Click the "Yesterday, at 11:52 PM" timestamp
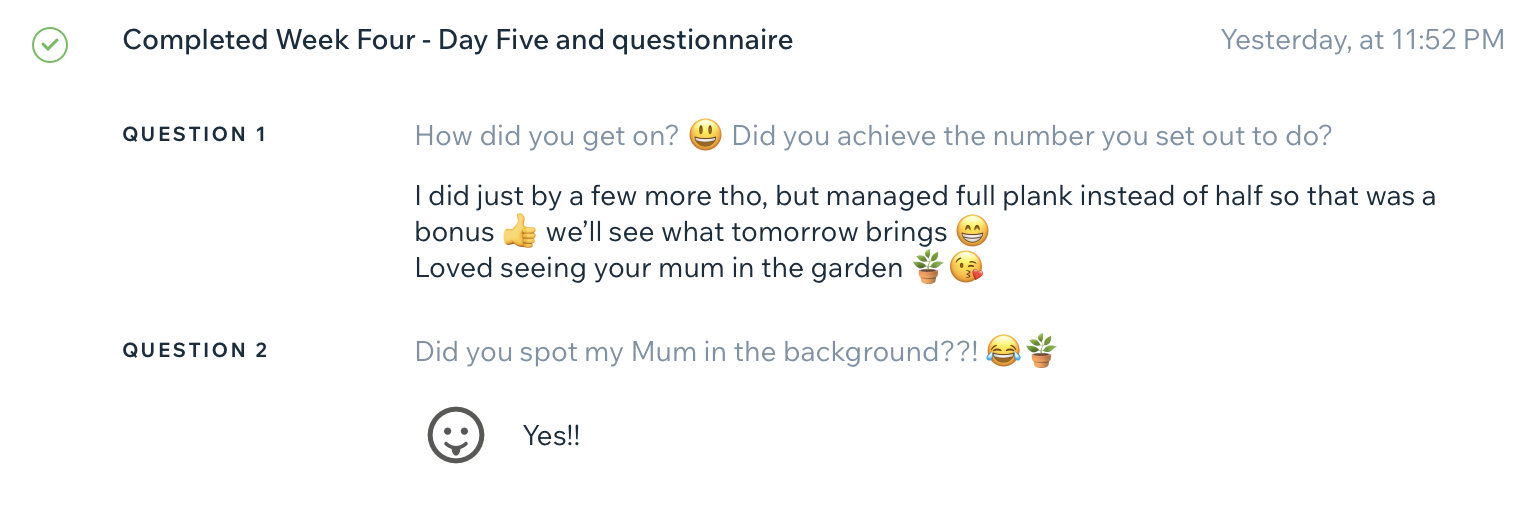 tap(1362, 41)
